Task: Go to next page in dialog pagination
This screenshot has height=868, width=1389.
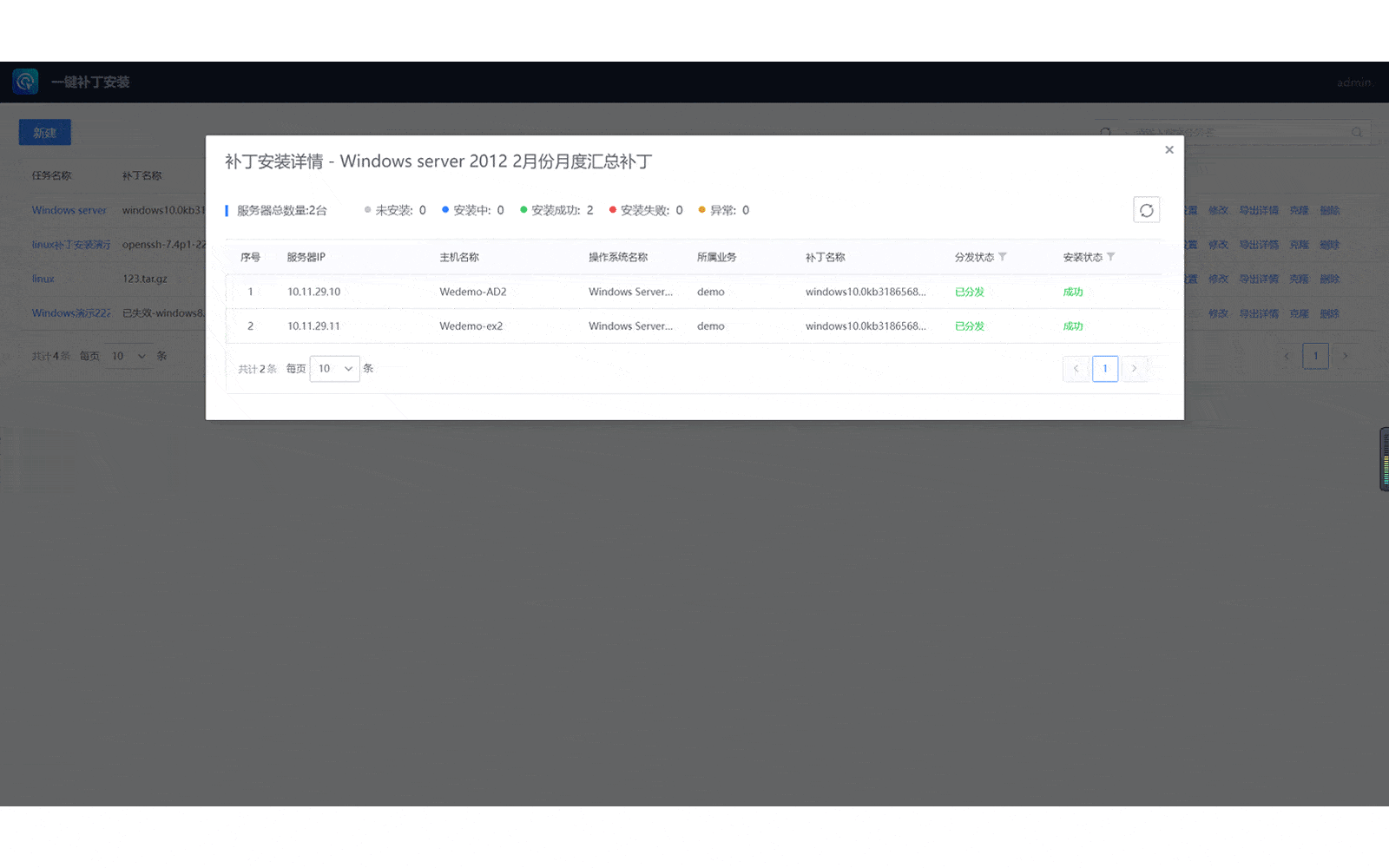Action: coord(1134,369)
